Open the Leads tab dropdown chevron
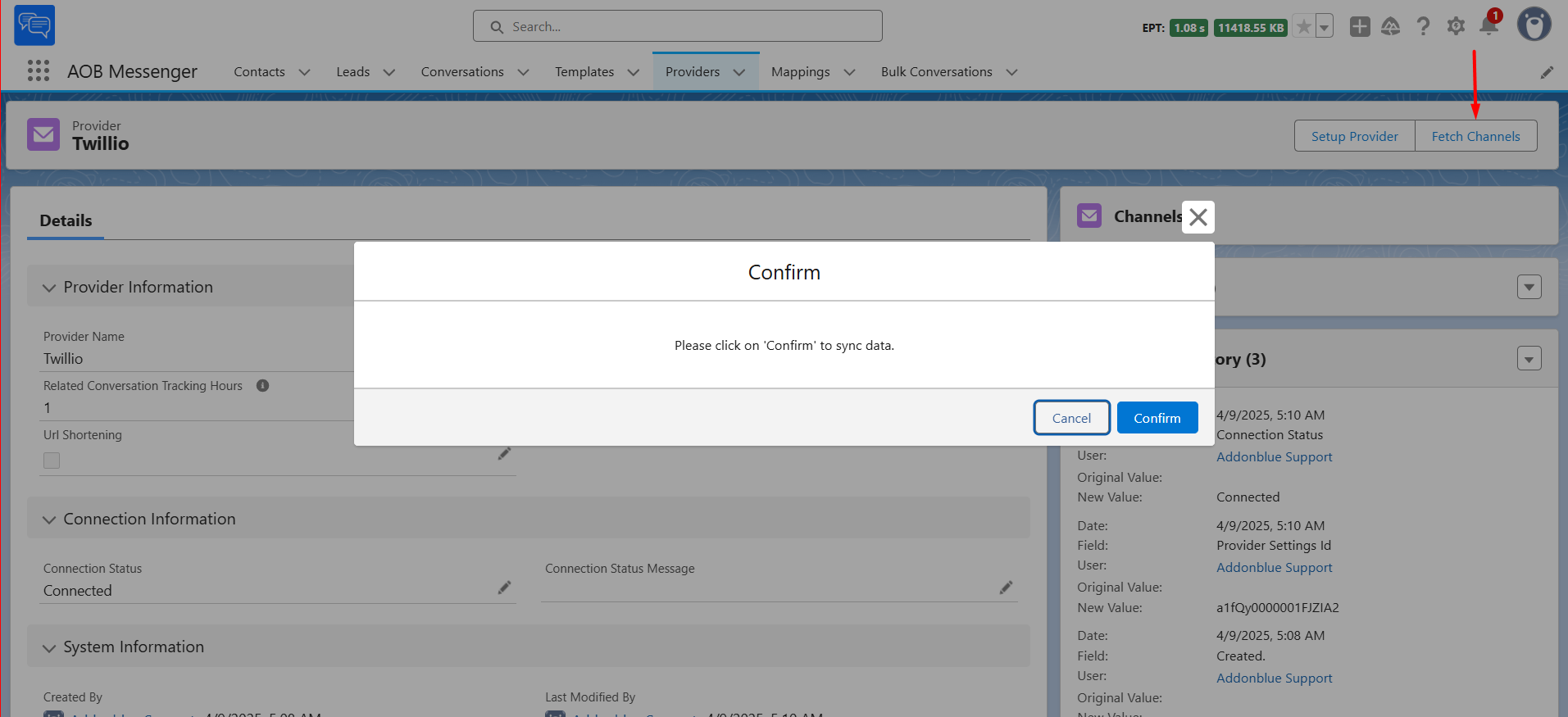The height and width of the screenshot is (717, 1568). (389, 72)
